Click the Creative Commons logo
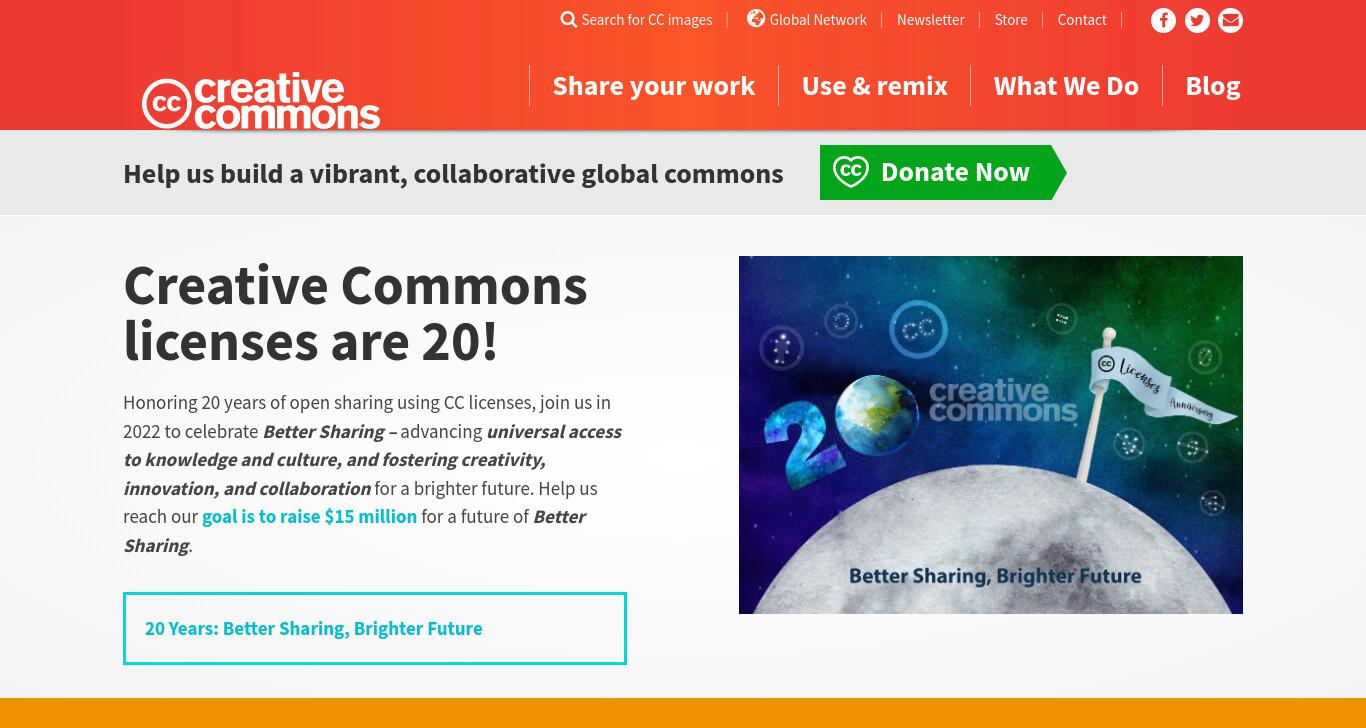 tap(261, 101)
